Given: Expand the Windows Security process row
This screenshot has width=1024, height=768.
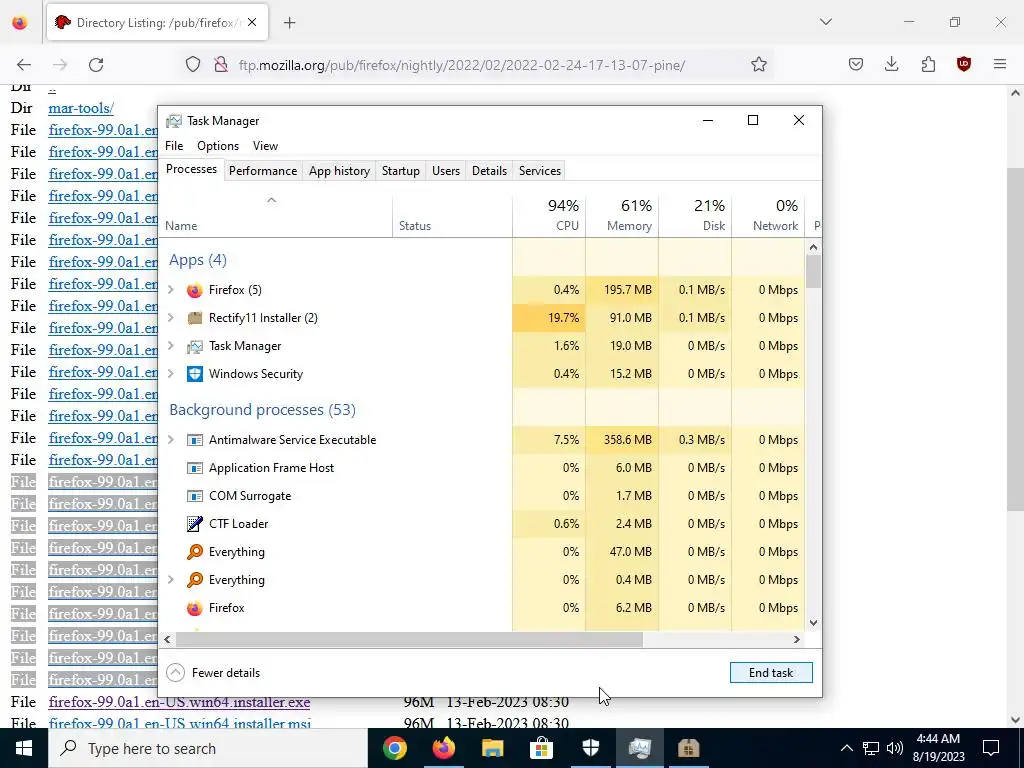Looking at the screenshot, I should pos(171,374).
